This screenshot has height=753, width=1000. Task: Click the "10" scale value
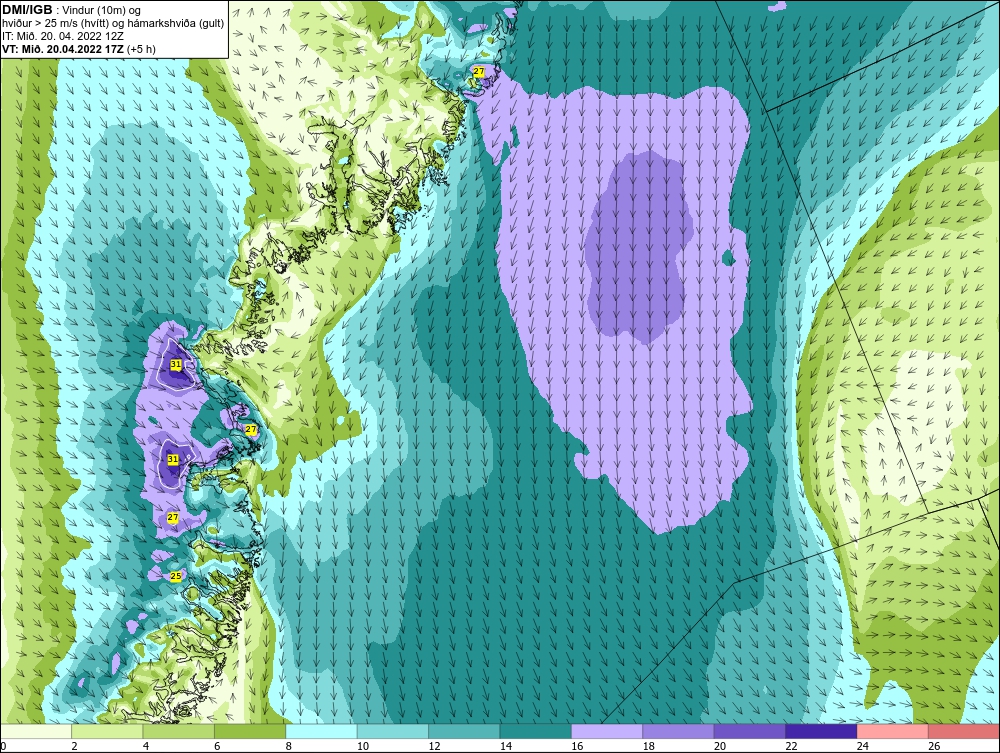(363, 746)
